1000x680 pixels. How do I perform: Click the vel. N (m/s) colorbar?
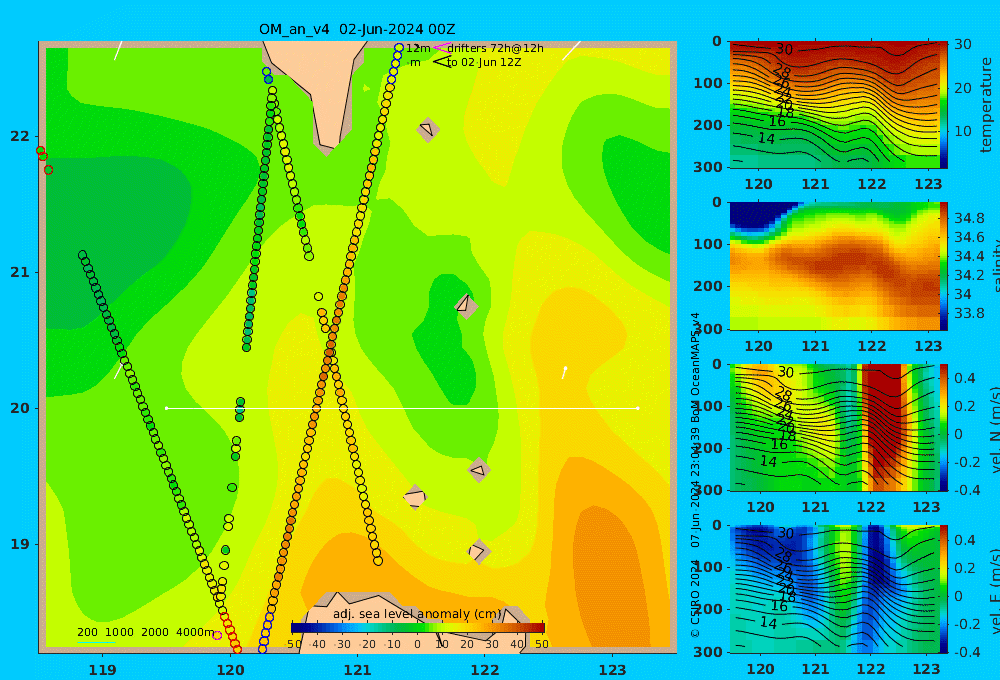(944, 427)
